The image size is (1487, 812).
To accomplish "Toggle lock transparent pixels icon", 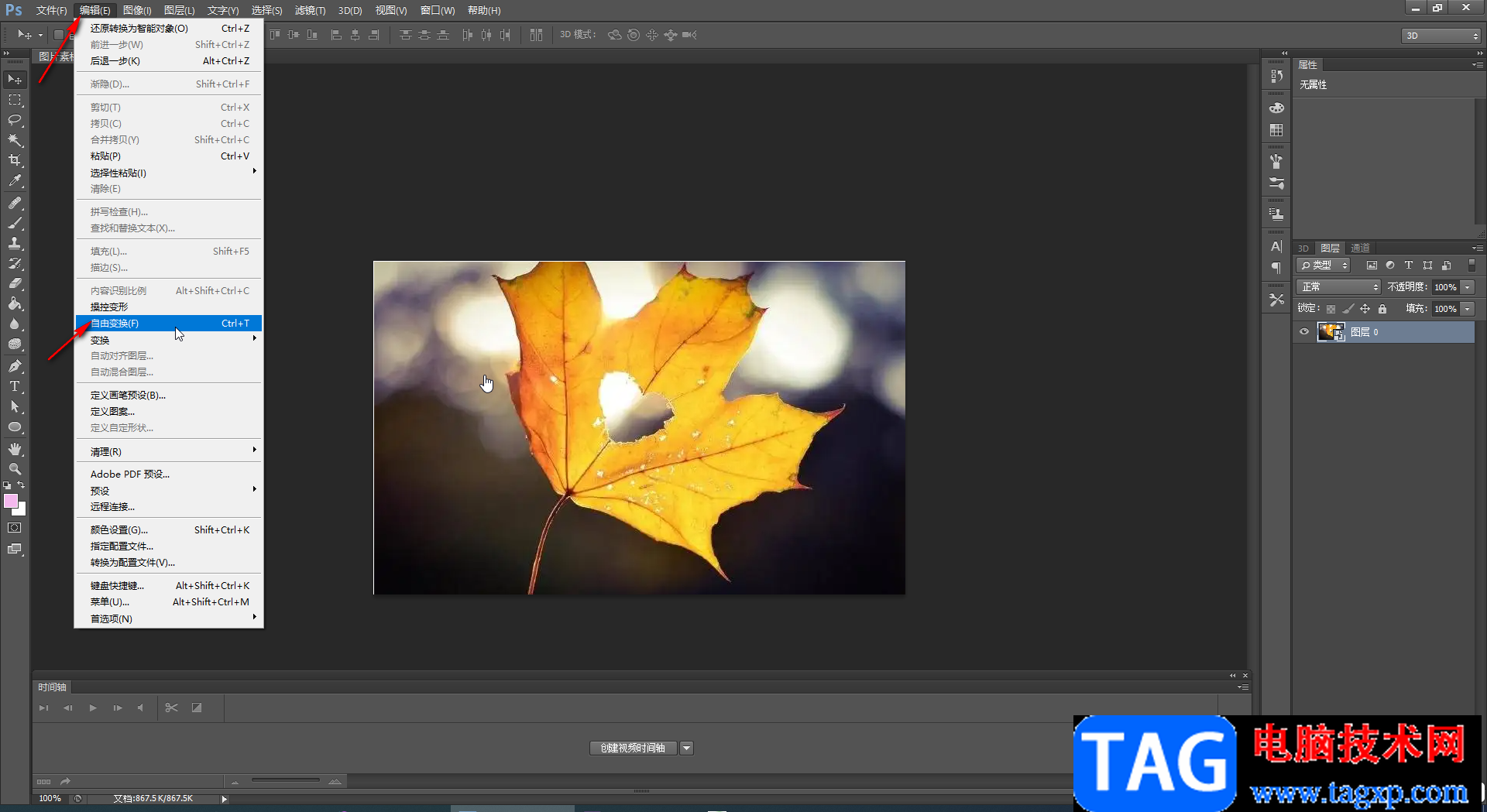I will (1331, 309).
